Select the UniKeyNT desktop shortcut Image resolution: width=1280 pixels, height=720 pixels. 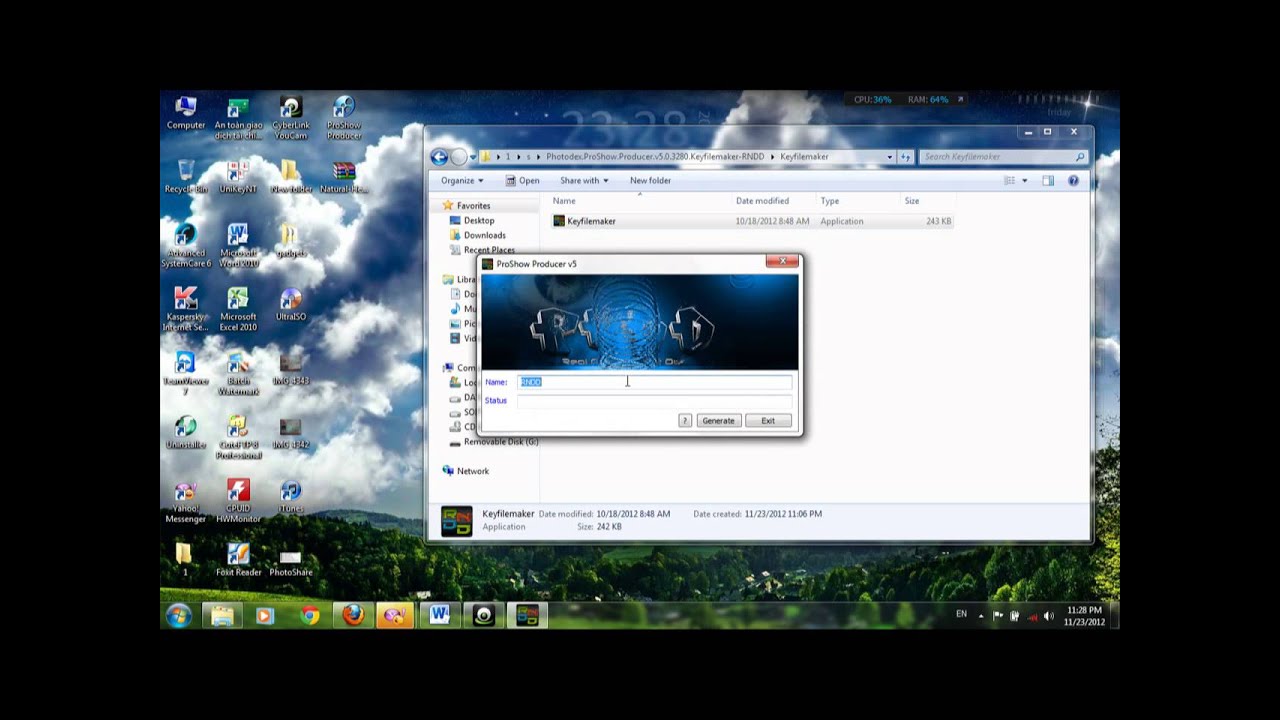click(x=238, y=177)
